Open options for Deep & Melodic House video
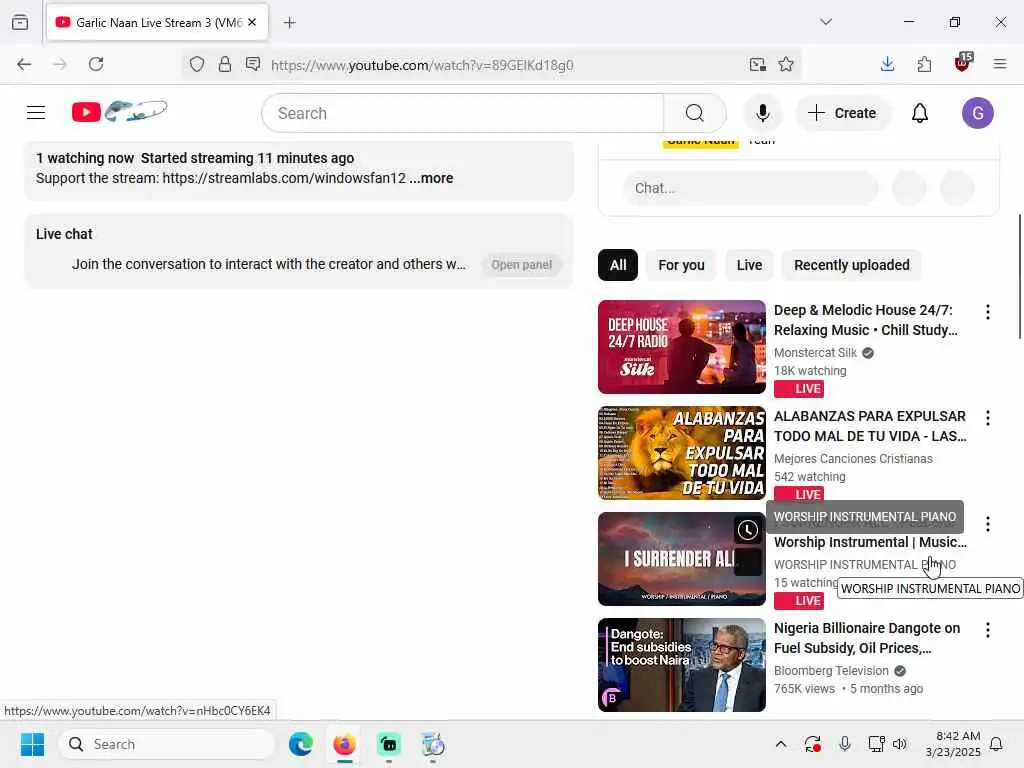Viewport: 1024px width, 768px height. (x=987, y=312)
